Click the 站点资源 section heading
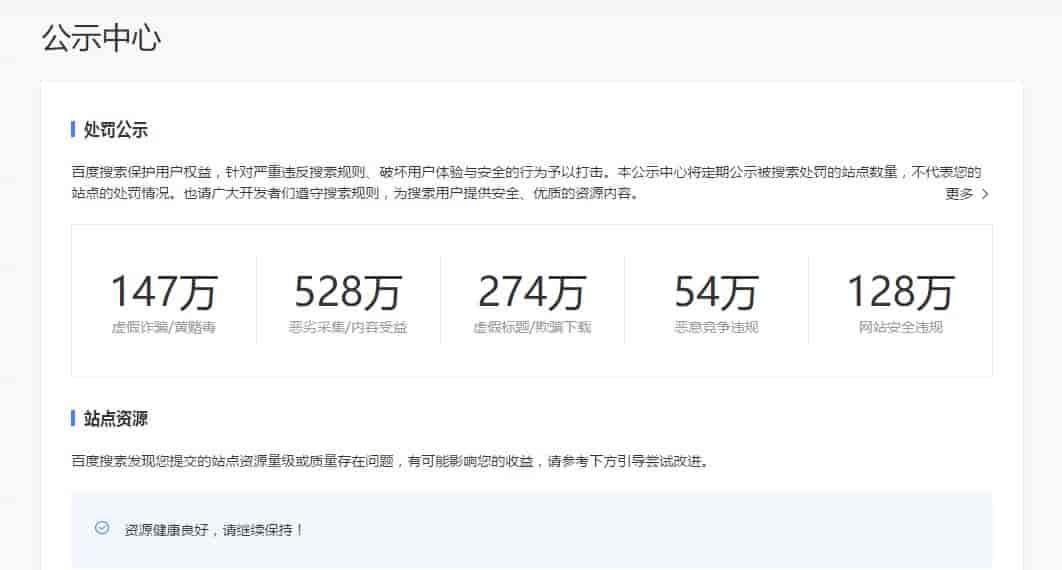 tap(116, 418)
